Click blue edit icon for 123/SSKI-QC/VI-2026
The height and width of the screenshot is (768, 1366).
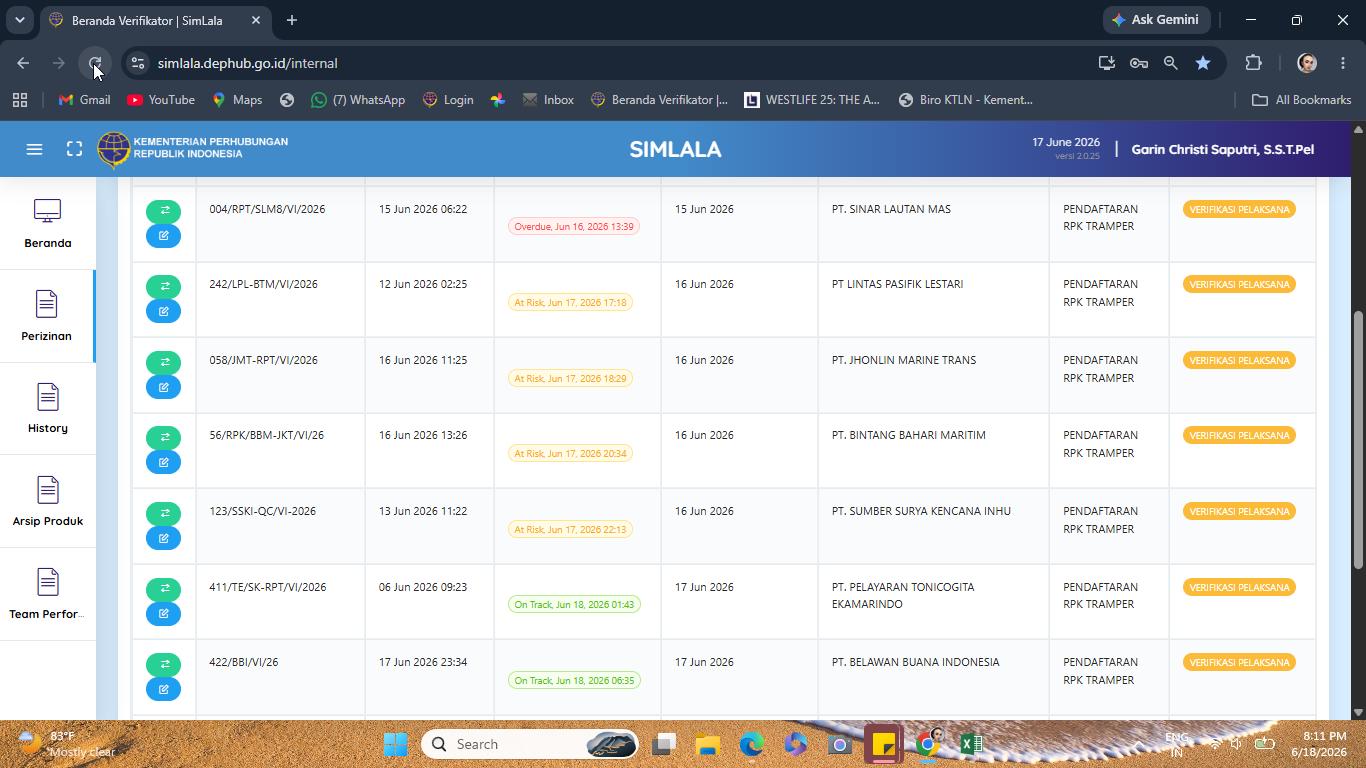164,538
